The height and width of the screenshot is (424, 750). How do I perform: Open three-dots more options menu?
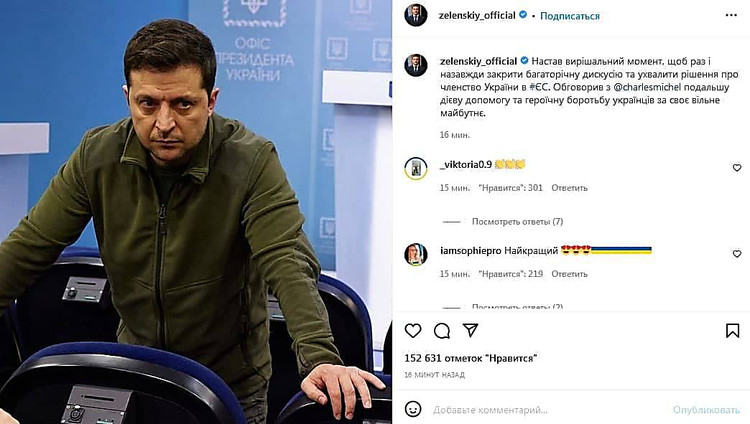tap(731, 15)
